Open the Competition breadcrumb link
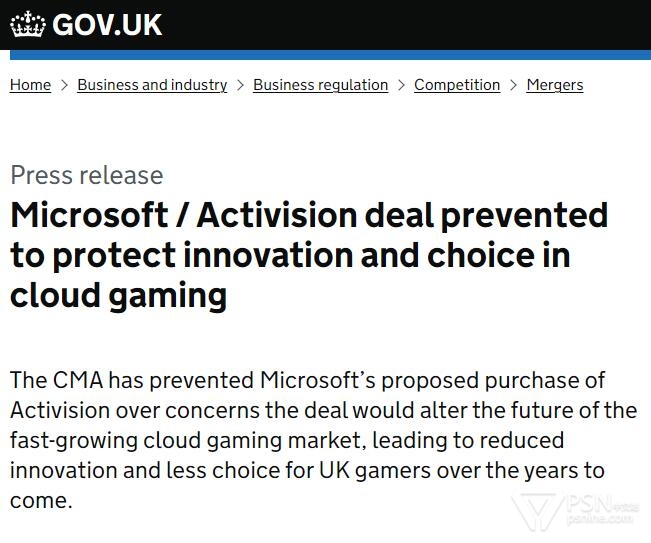Viewport: 651px width, 543px height. [457, 85]
